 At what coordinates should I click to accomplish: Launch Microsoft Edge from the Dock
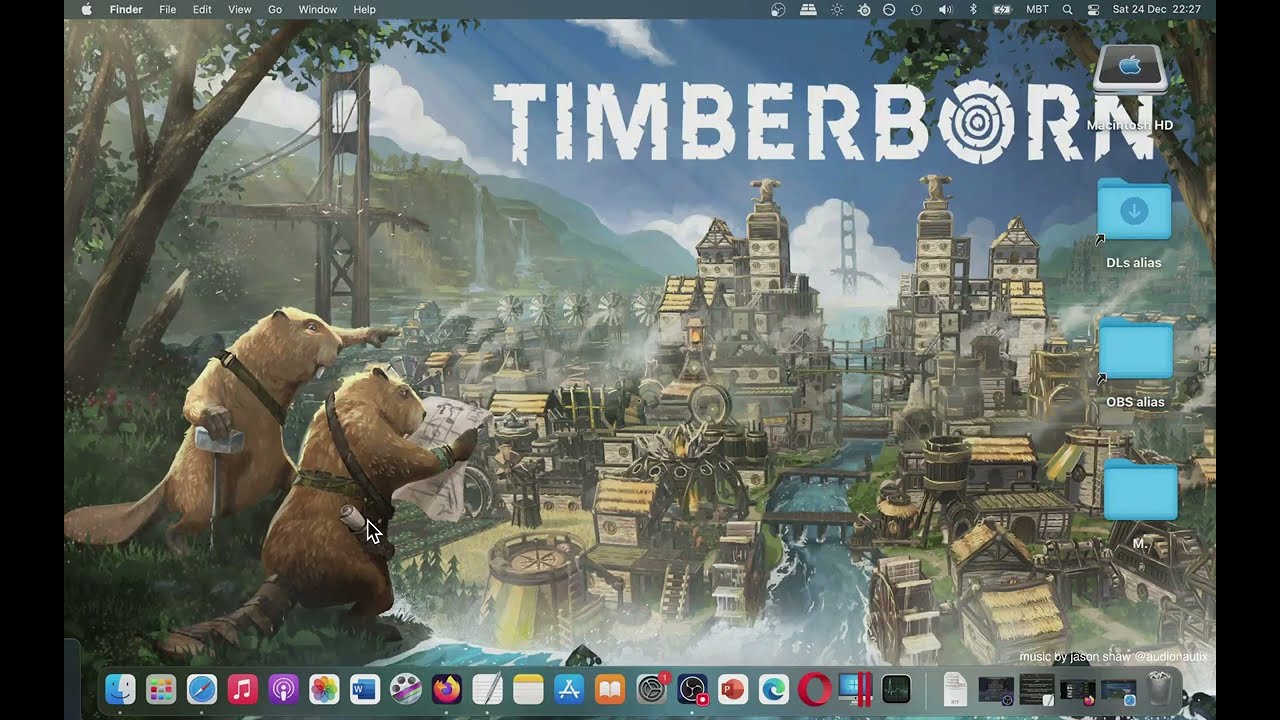[774, 689]
